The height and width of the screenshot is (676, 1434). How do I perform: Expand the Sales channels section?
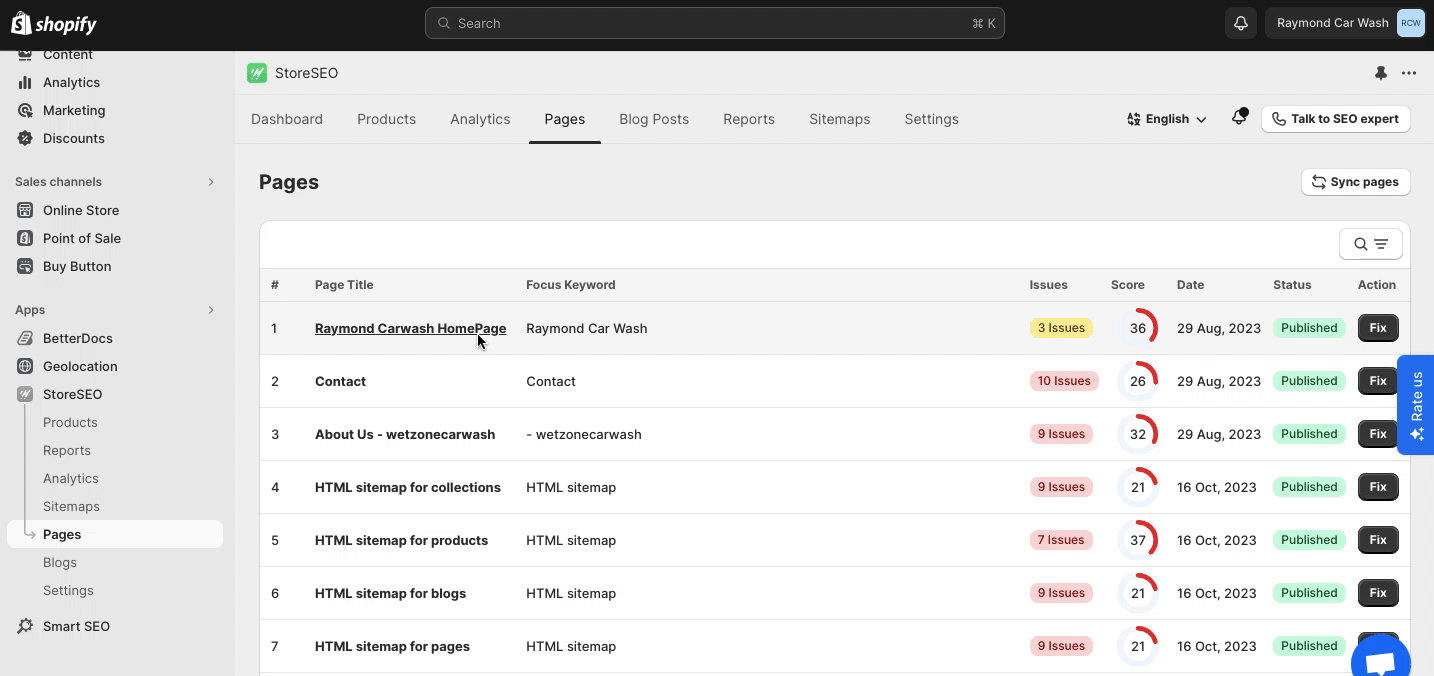click(211, 182)
